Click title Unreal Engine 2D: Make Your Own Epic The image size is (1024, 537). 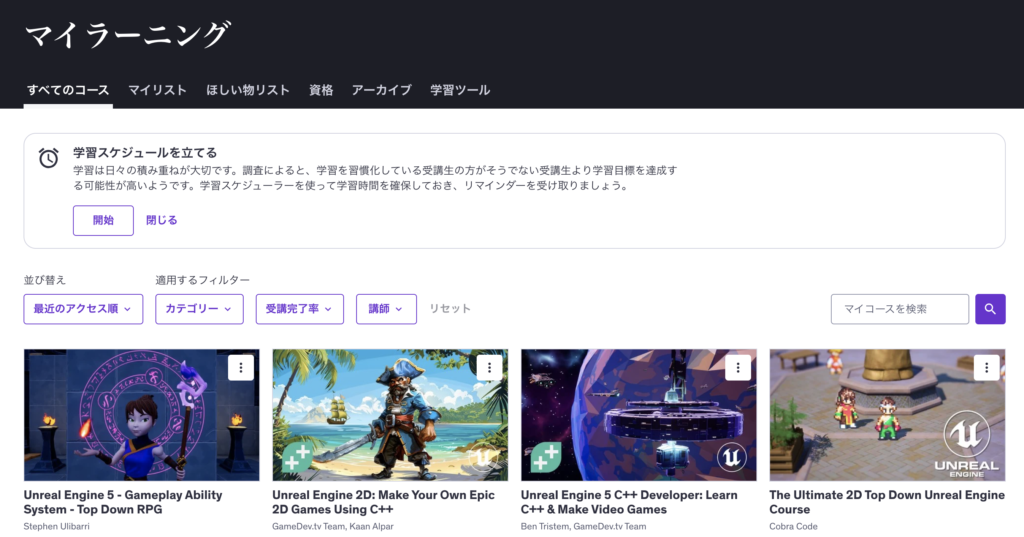click(x=383, y=502)
